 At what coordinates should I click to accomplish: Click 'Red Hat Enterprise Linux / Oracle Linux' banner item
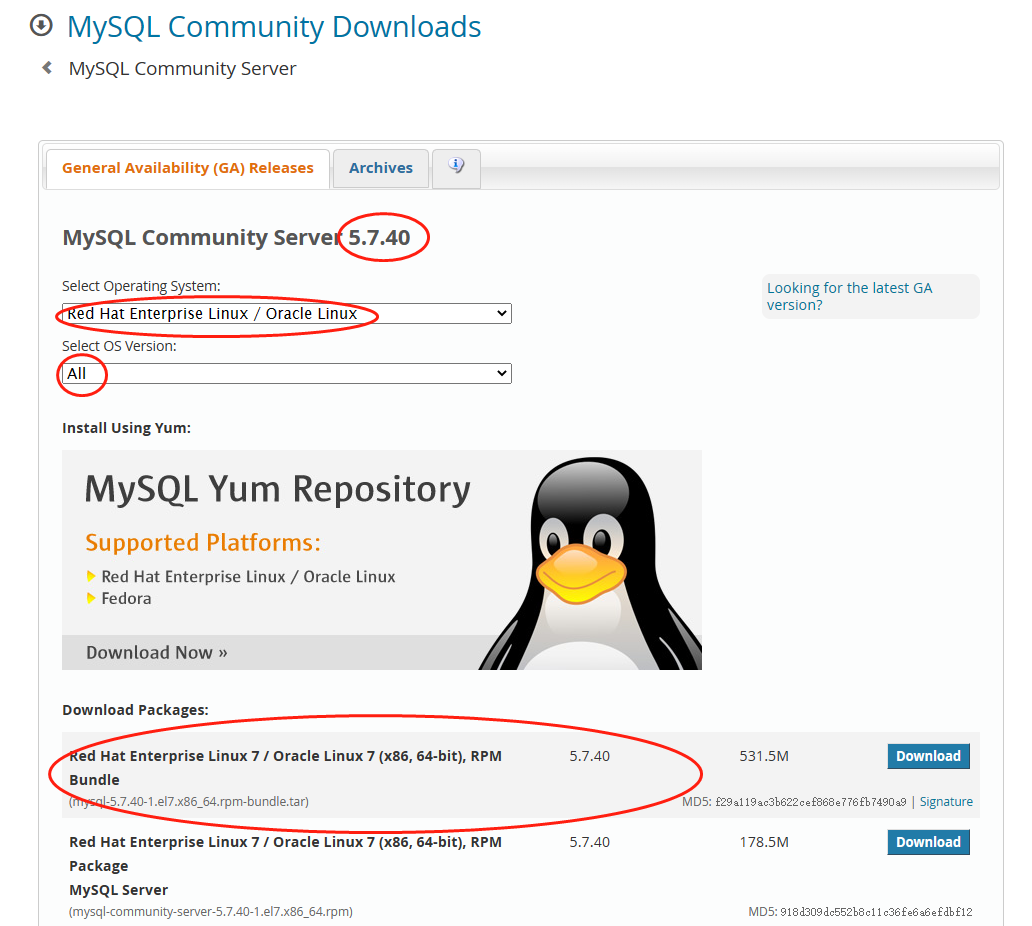tap(248, 577)
